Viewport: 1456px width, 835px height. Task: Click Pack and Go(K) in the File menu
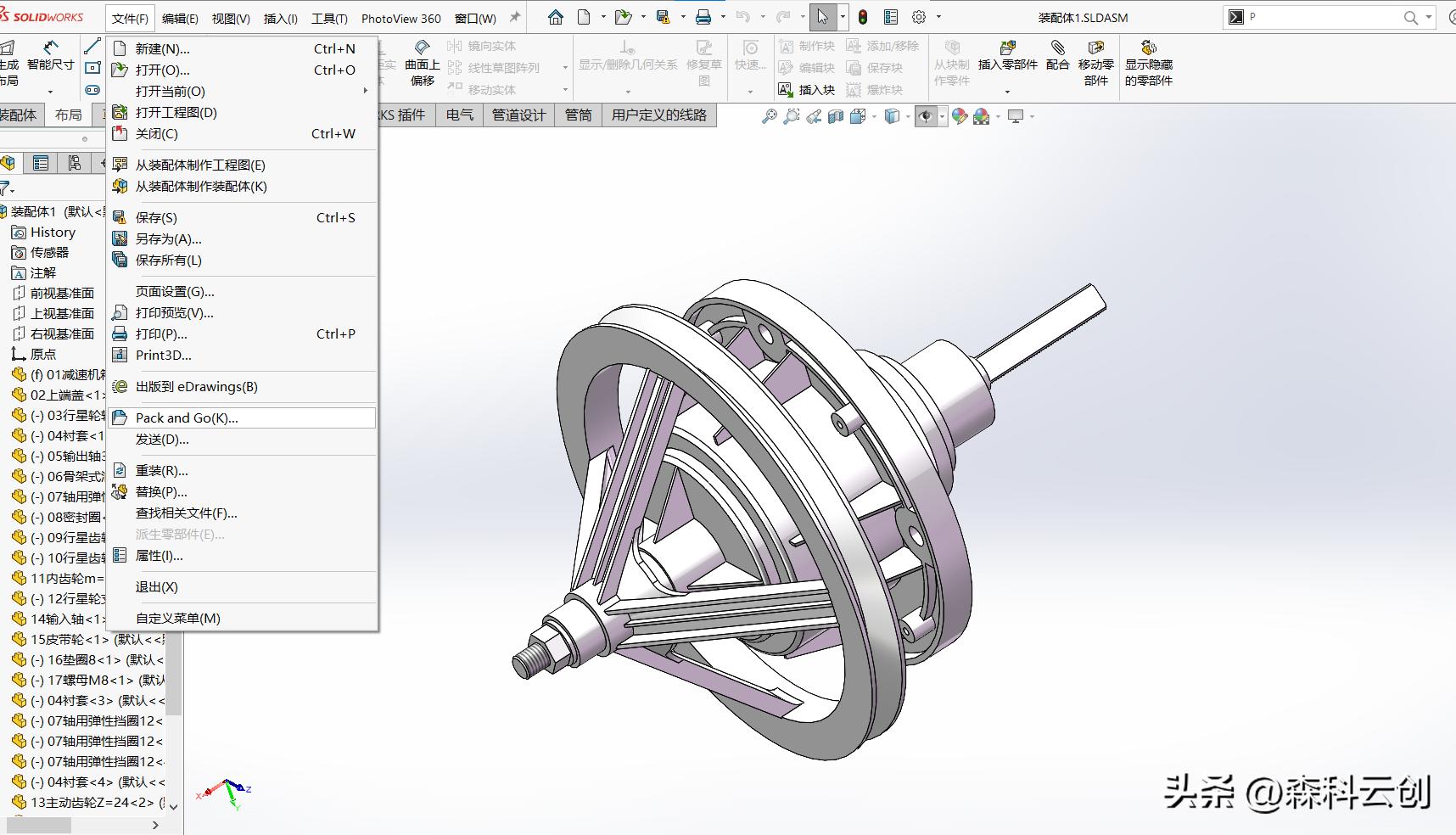click(x=187, y=417)
